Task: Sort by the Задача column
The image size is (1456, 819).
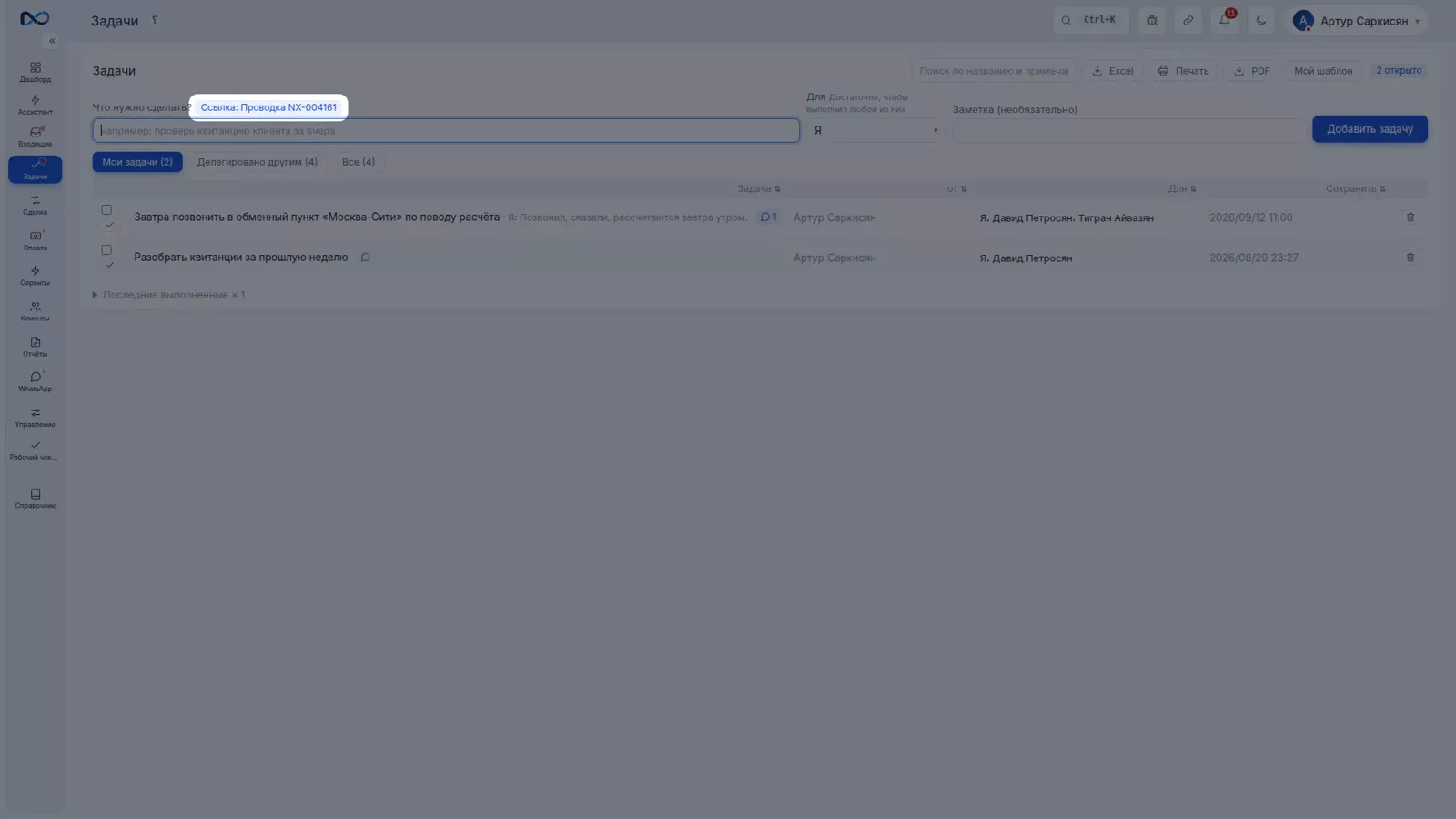Action: pos(759,189)
